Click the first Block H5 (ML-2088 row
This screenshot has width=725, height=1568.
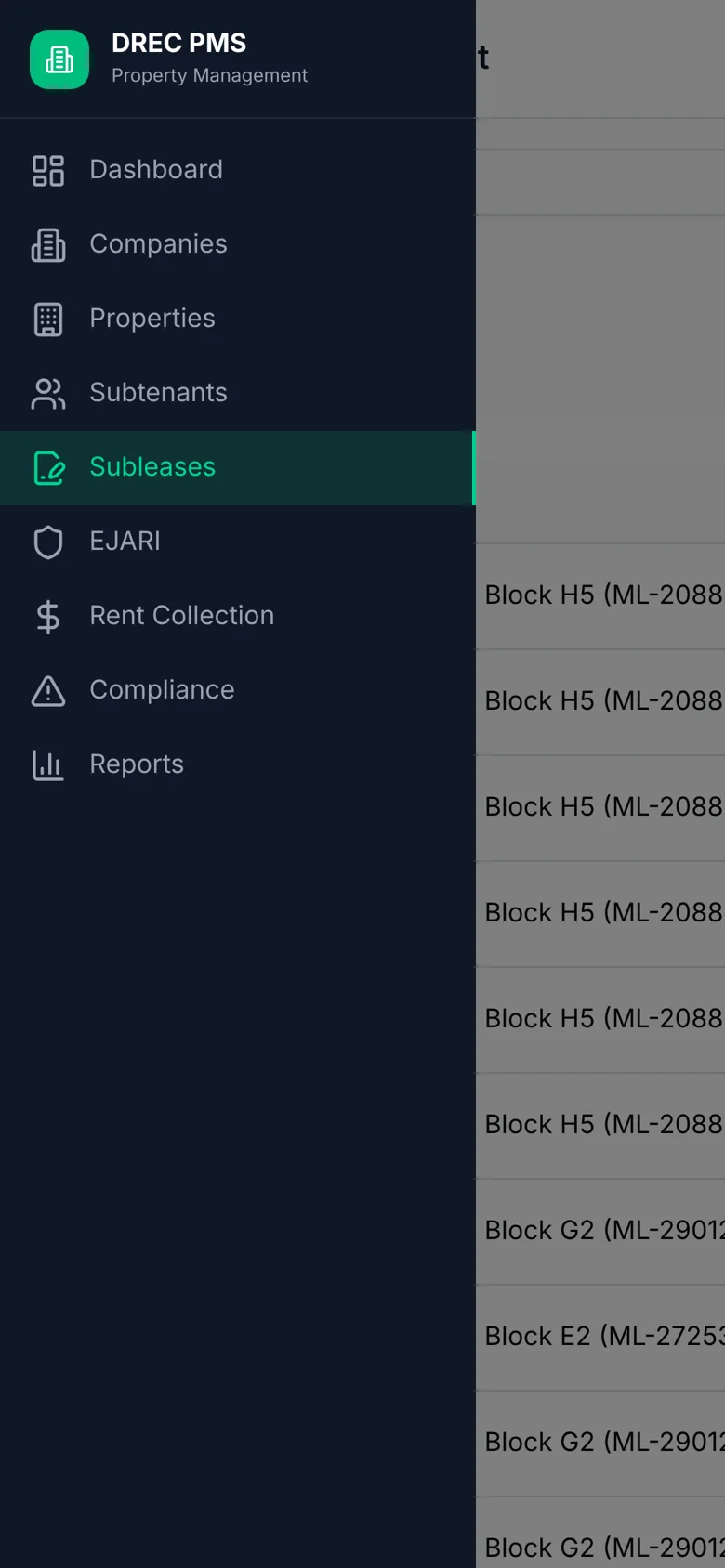pyautogui.click(x=600, y=595)
